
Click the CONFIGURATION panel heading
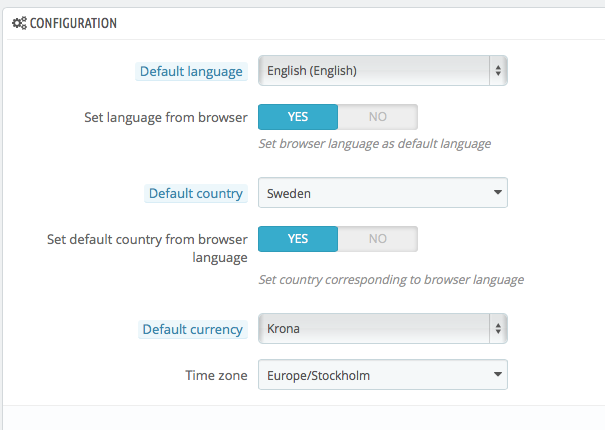click(73, 23)
